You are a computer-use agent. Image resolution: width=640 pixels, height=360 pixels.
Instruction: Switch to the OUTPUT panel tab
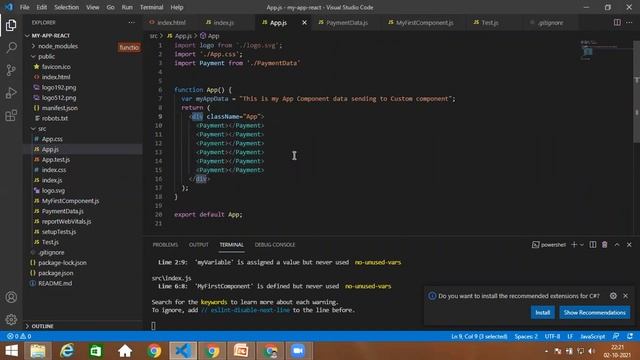198,244
